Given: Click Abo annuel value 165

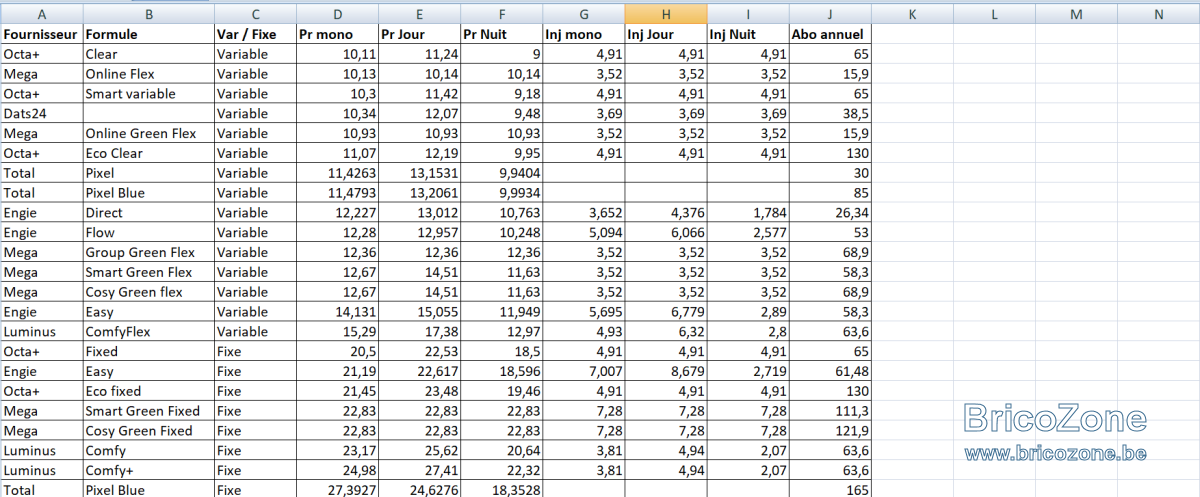Looking at the screenshot, I should coord(830,489).
